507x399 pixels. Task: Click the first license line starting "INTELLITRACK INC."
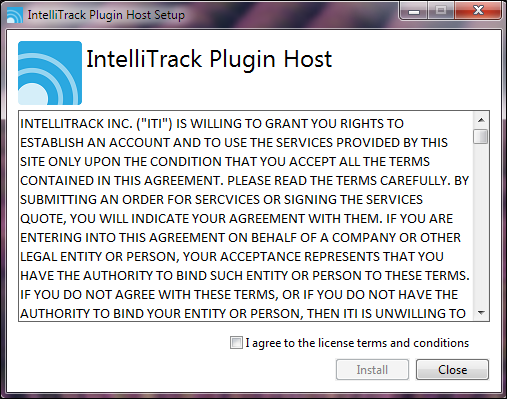[212, 124]
